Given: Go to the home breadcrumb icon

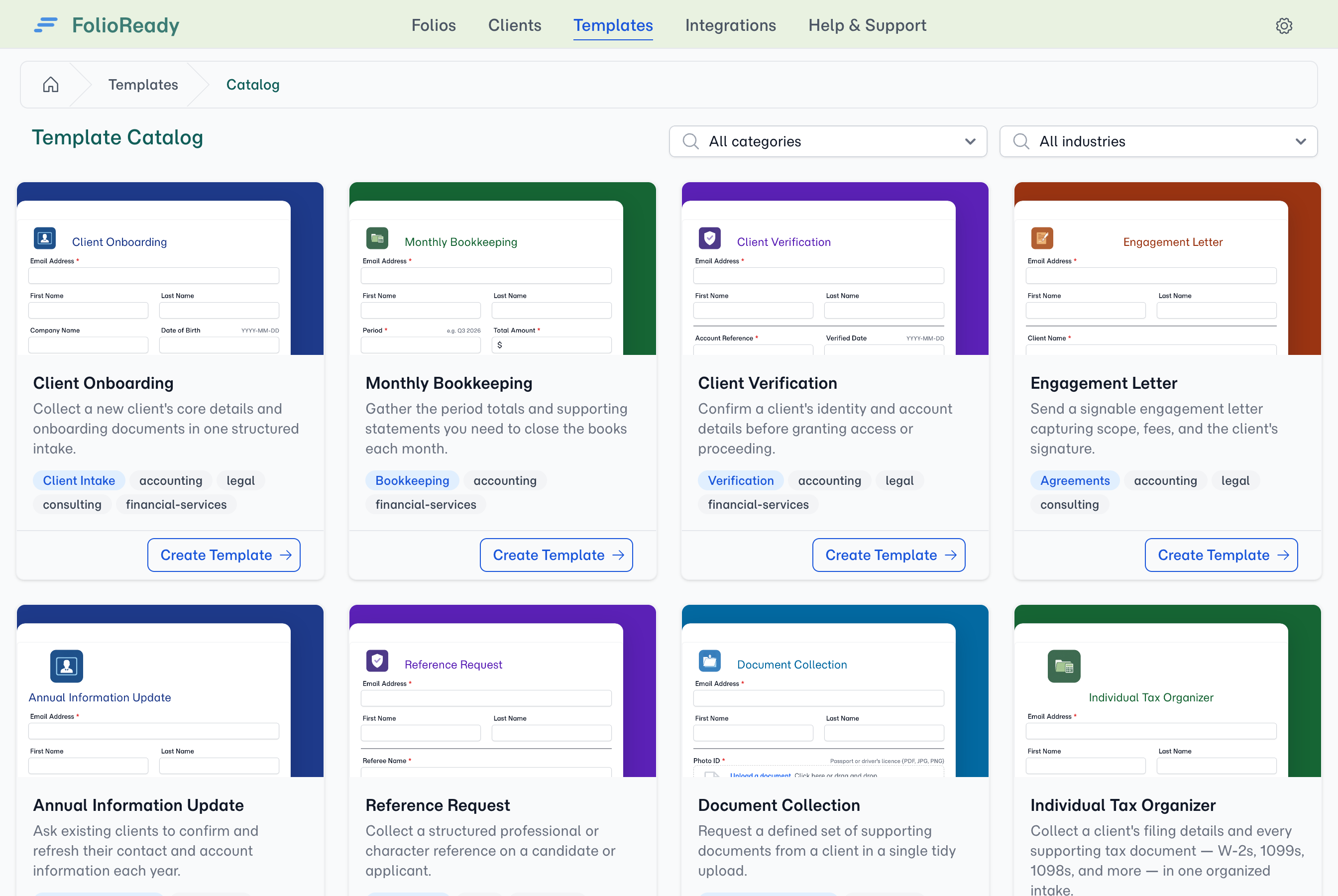Looking at the screenshot, I should coord(51,85).
